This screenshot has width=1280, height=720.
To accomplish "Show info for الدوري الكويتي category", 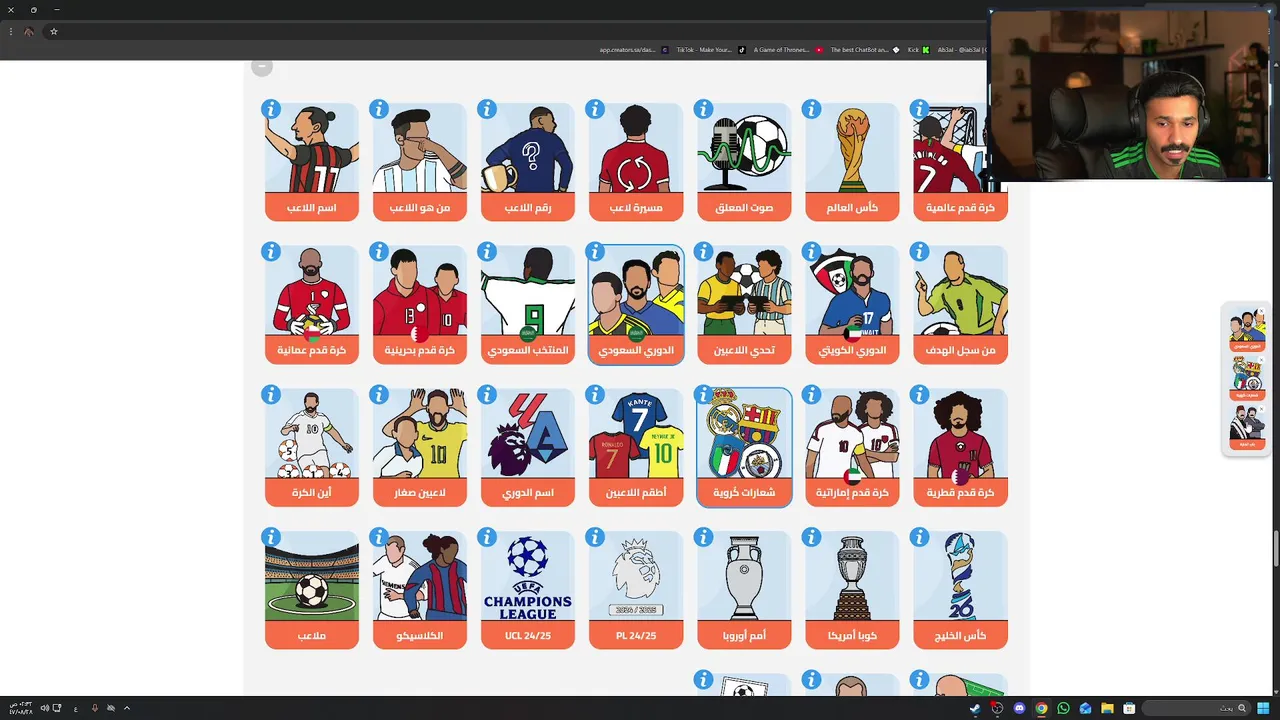I will [811, 252].
